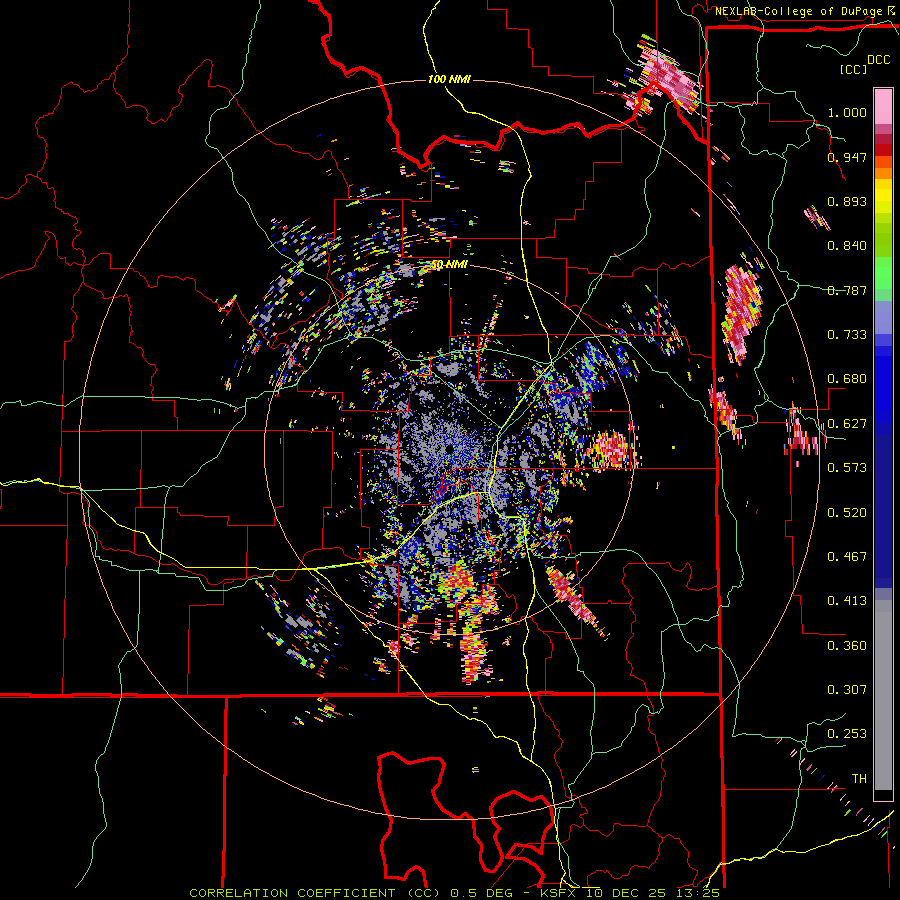Viewport: 900px width, 900px height.
Task: Click the 0.253 legend value
Action: [x=847, y=734]
